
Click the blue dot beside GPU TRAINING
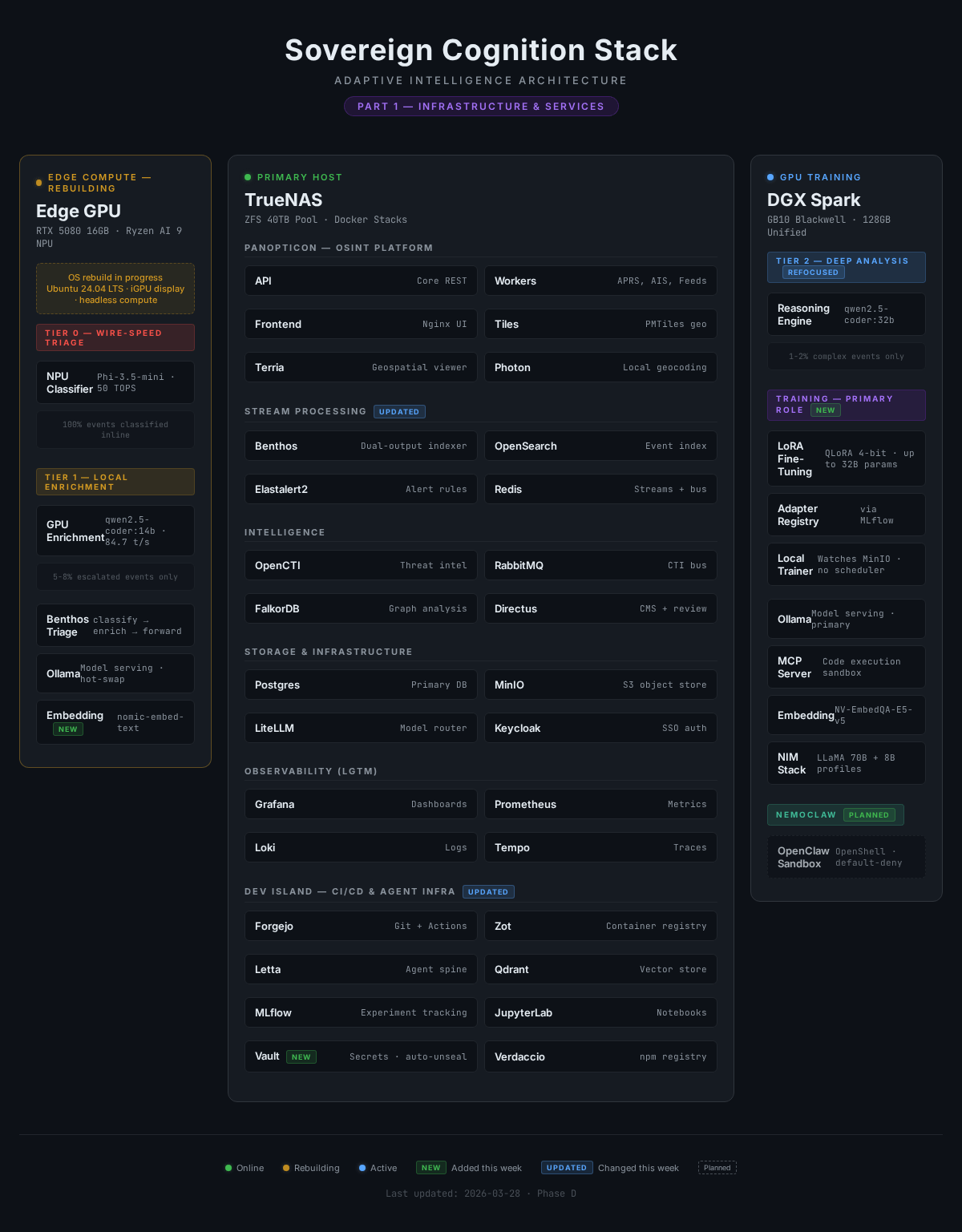coord(770,177)
